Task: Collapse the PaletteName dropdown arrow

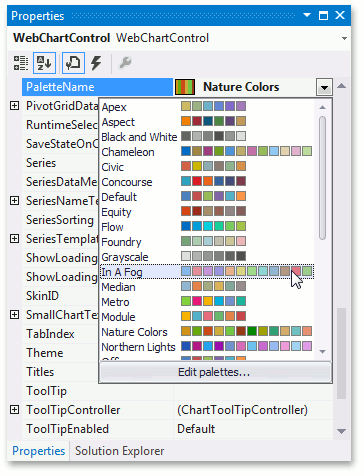Action: click(324, 88)
